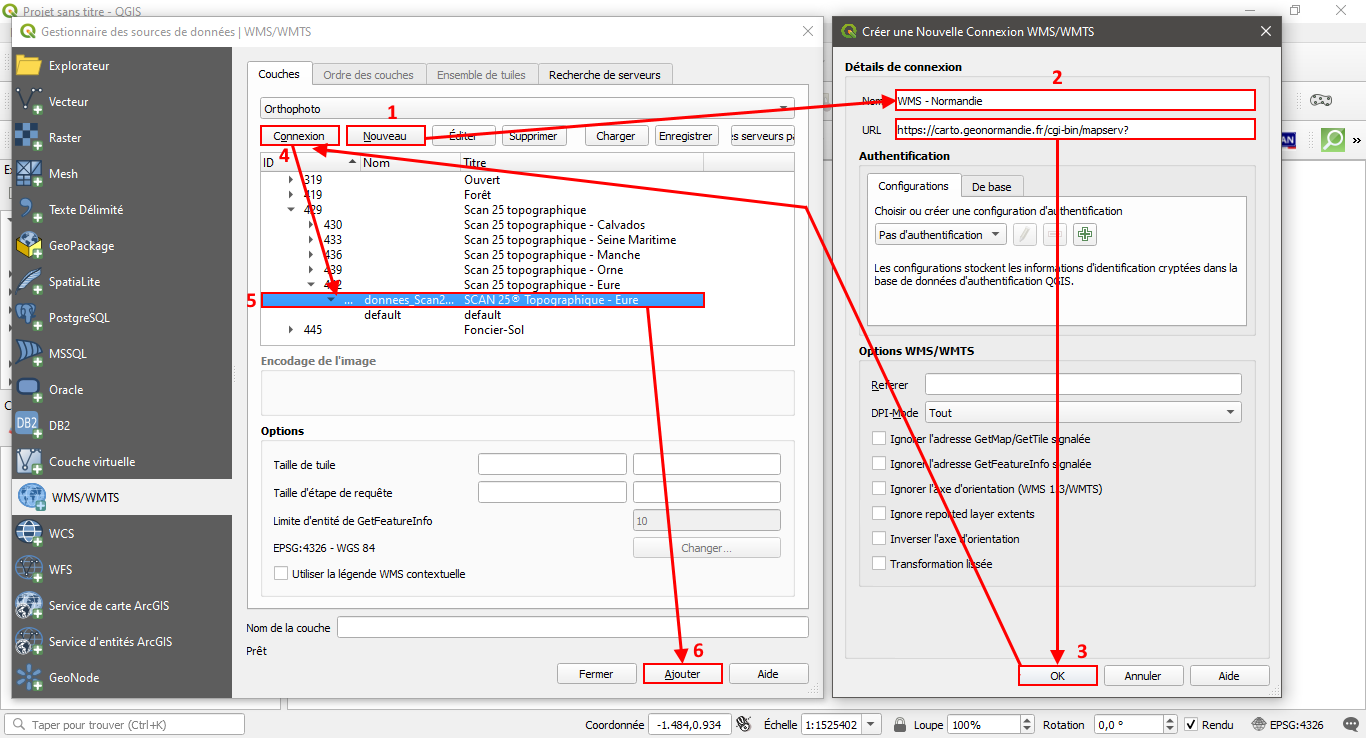The width and height of the screenshot is (1366, 738).
Task: Open the Mesh data source
Action: tap(122, 174)
